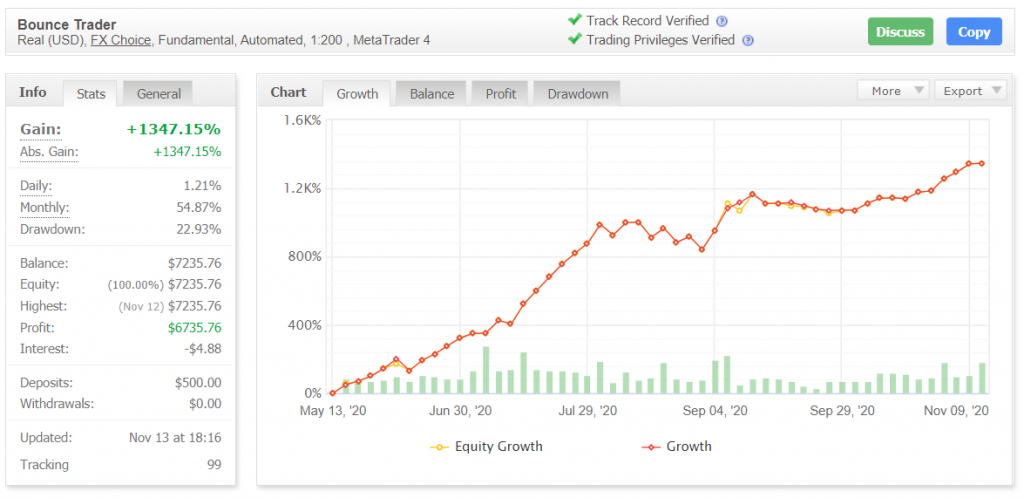1024x498 pixels.
Task: Click help icon beside Trading Privileges Verified
Action: coord(748,41)
